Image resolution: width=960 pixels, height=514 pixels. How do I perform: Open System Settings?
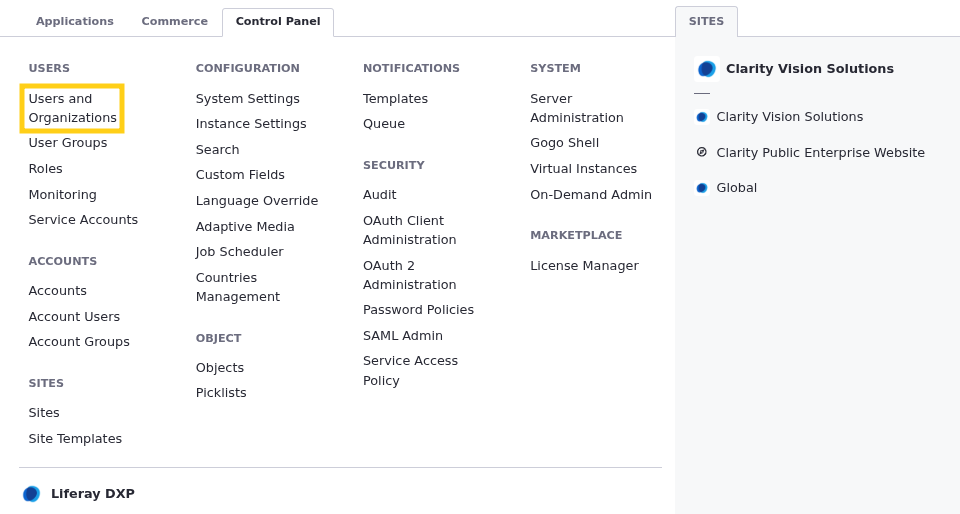pyautogui.click(x=248, y=99)
